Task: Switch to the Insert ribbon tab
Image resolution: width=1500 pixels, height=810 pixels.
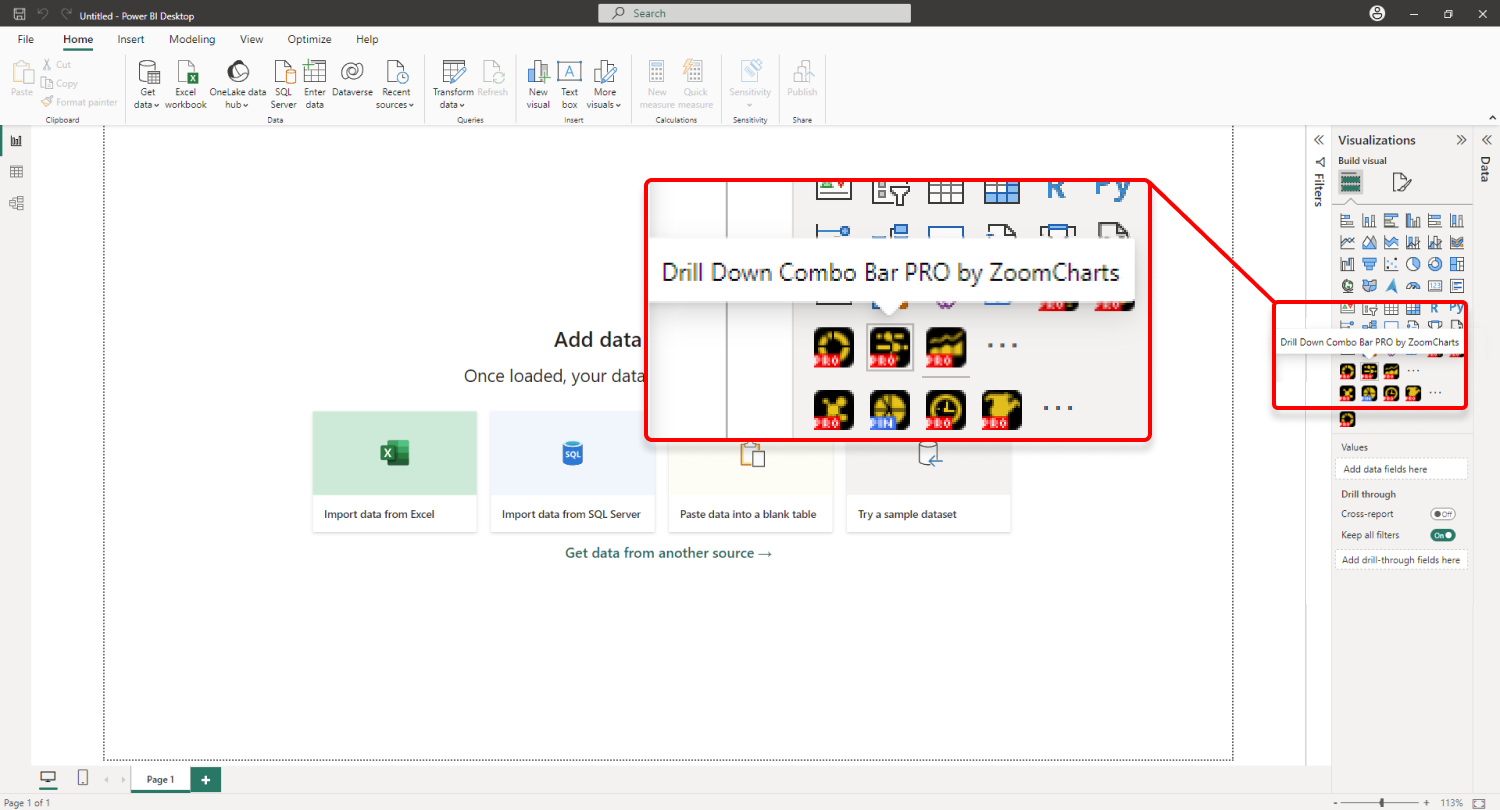Action: 131,40
